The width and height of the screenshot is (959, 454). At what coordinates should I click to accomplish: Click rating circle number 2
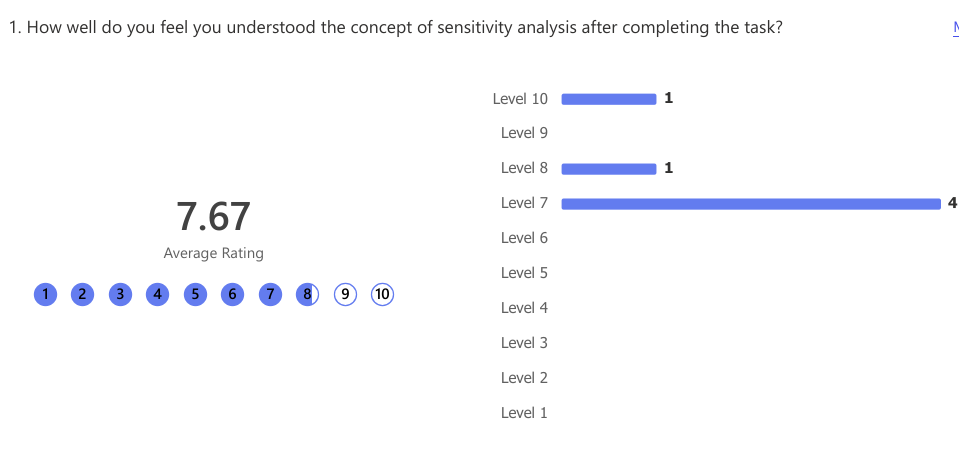[83, 294]
